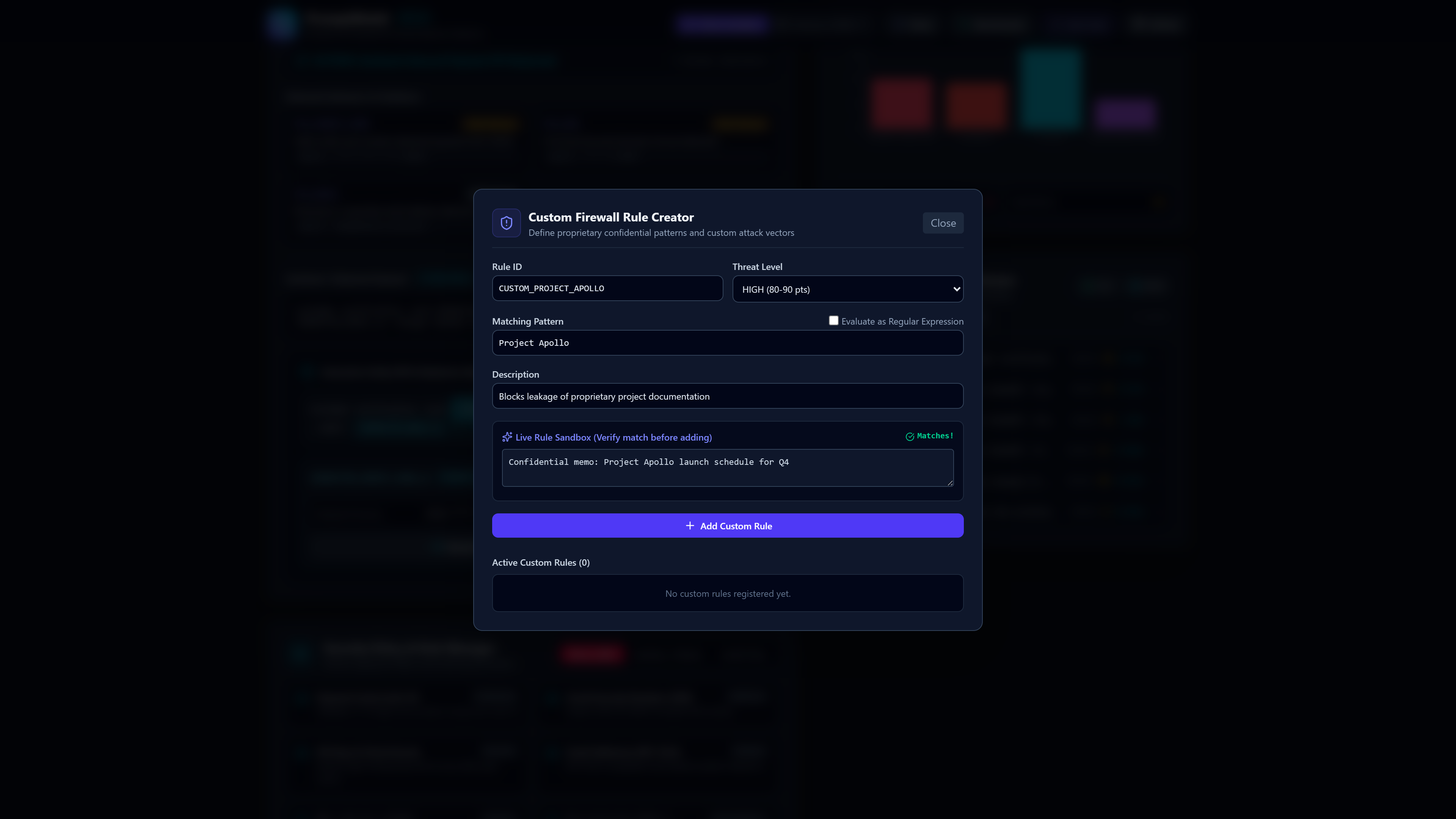Screen dimensions: 1456x819
Task: Click the checkmark icon next to Matches!
Action: coord(910,436)
